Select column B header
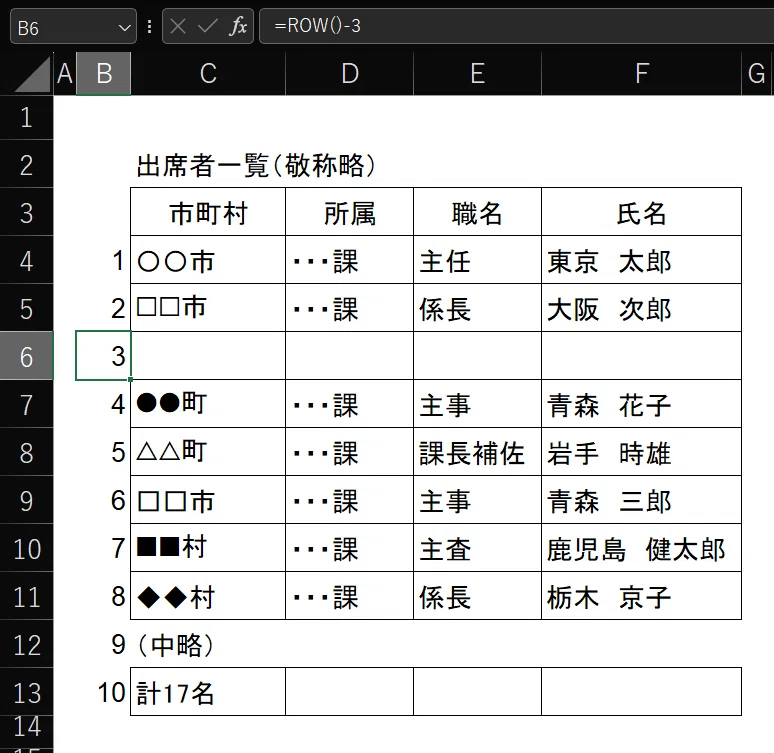Screen dimensions: 774x753 pos(104,74)
